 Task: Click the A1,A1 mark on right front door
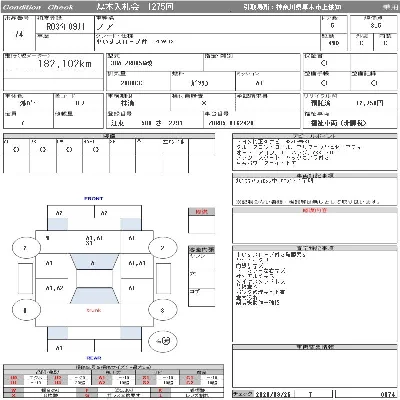(137, 263)
